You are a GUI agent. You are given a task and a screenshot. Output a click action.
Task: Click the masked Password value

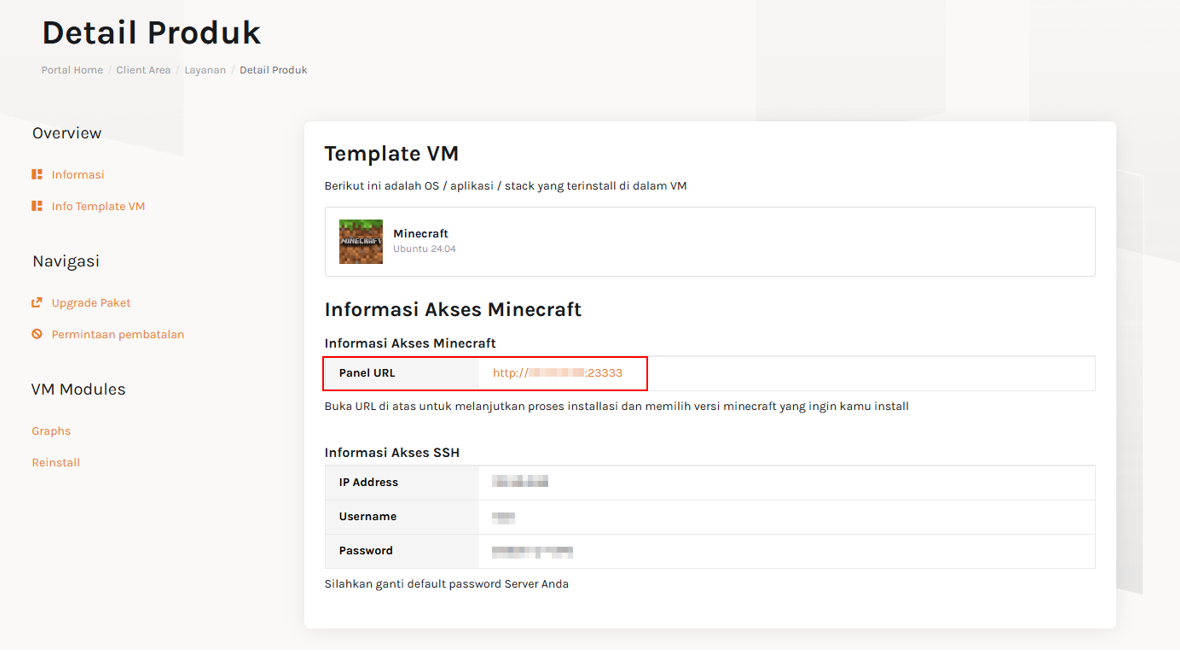pos(532,551)
